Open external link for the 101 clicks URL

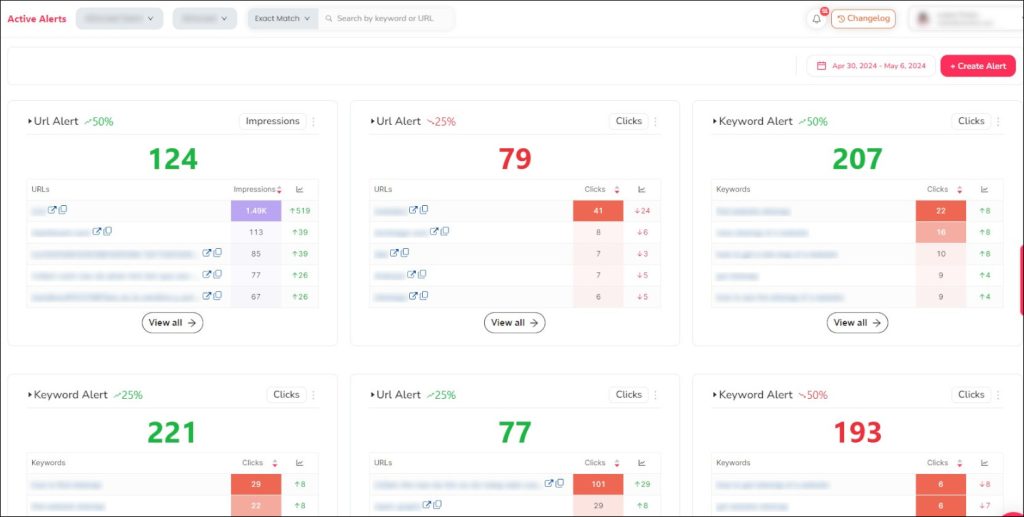coord(549,483)
